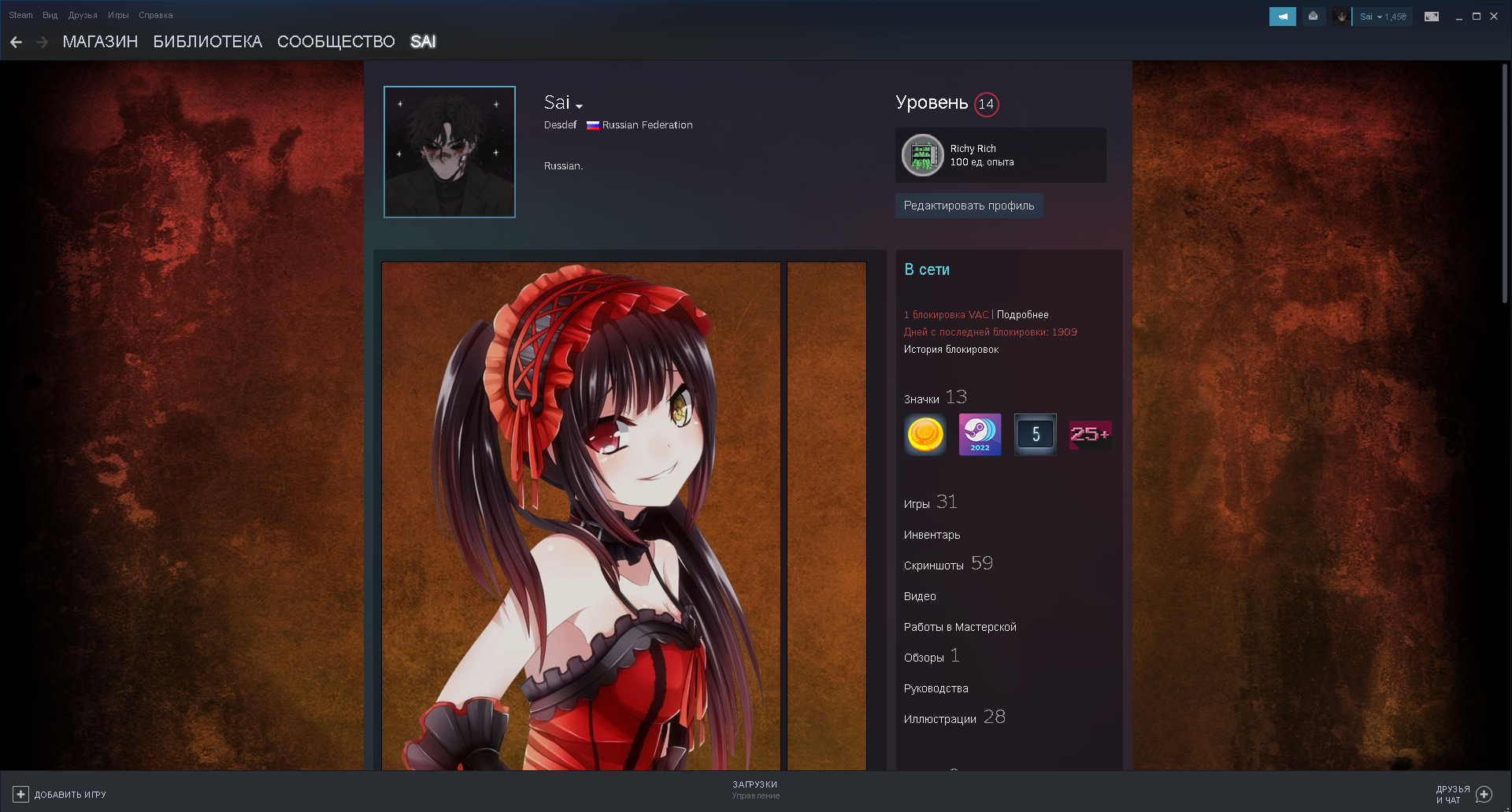Open the Игры 31 link
Image resolution: width=1512 pixels, height=812 pixels.
click(x=931, y=502)
